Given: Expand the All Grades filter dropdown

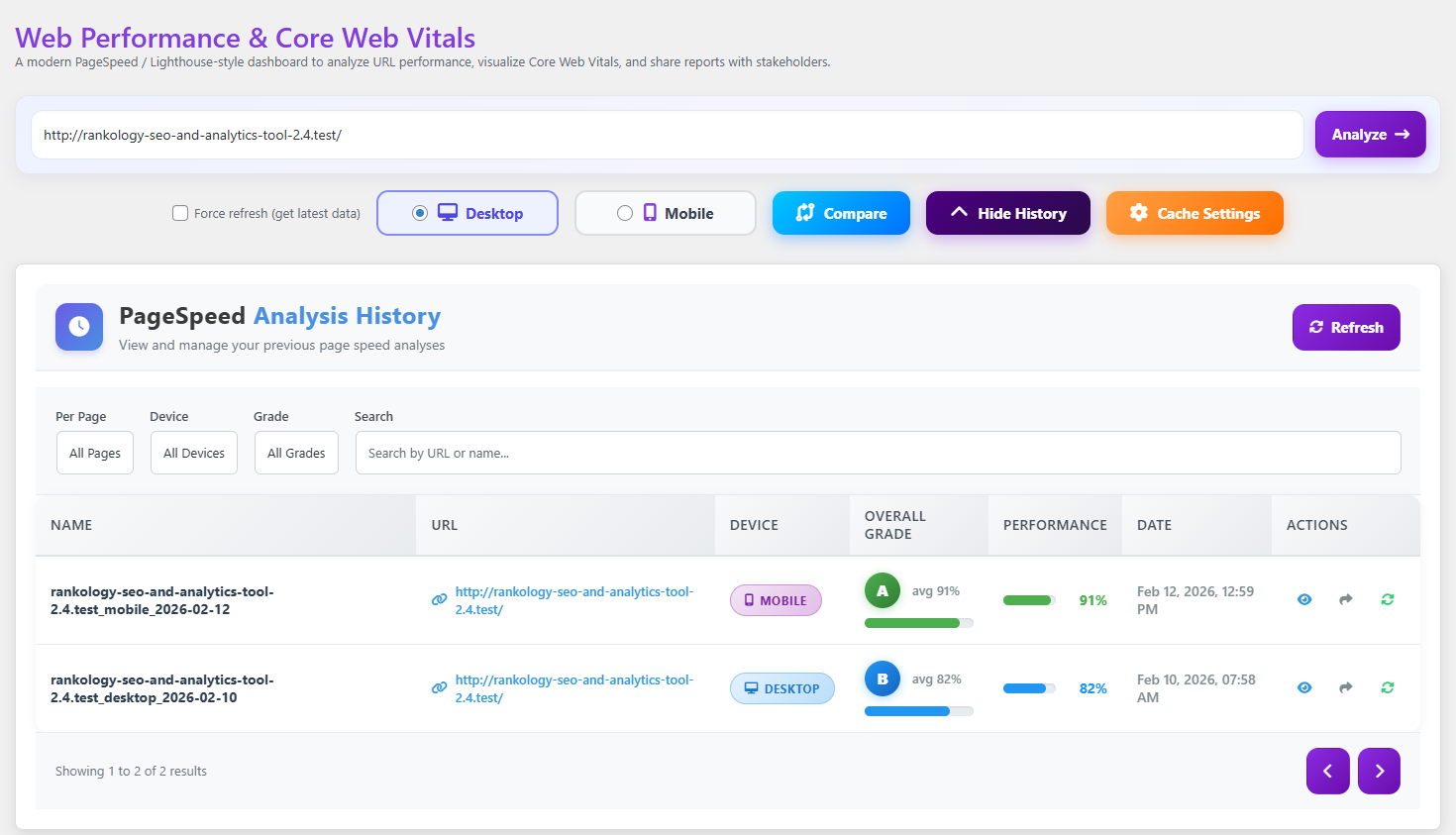Looking at the screenshot, I should (296, 453).
